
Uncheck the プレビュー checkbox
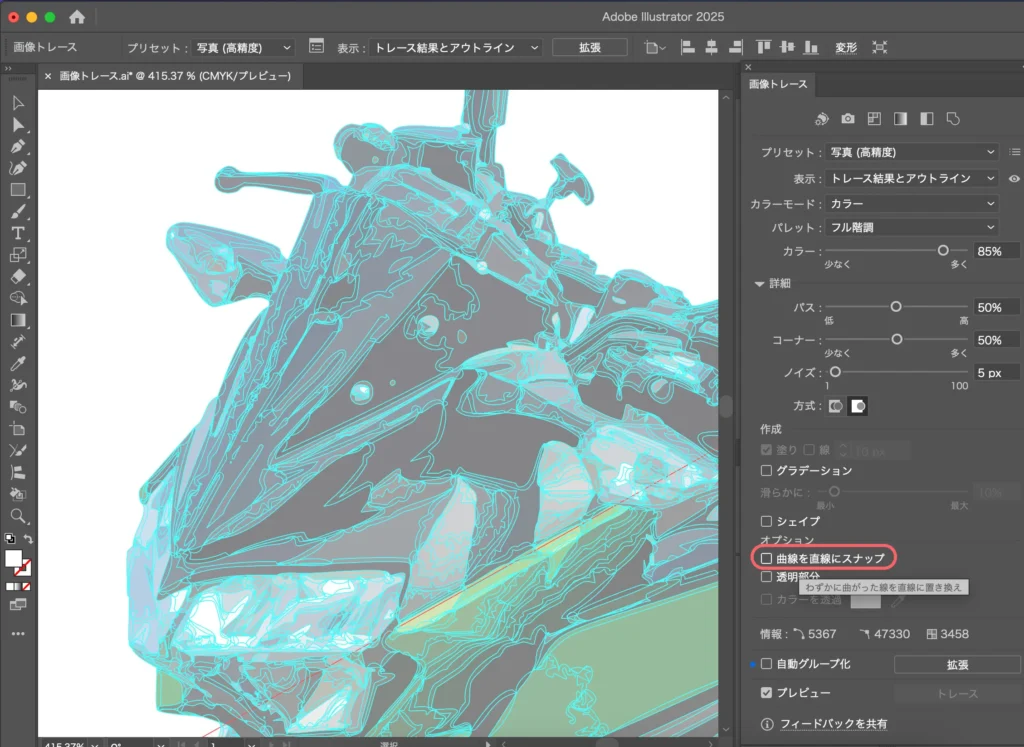click(767, 693)
